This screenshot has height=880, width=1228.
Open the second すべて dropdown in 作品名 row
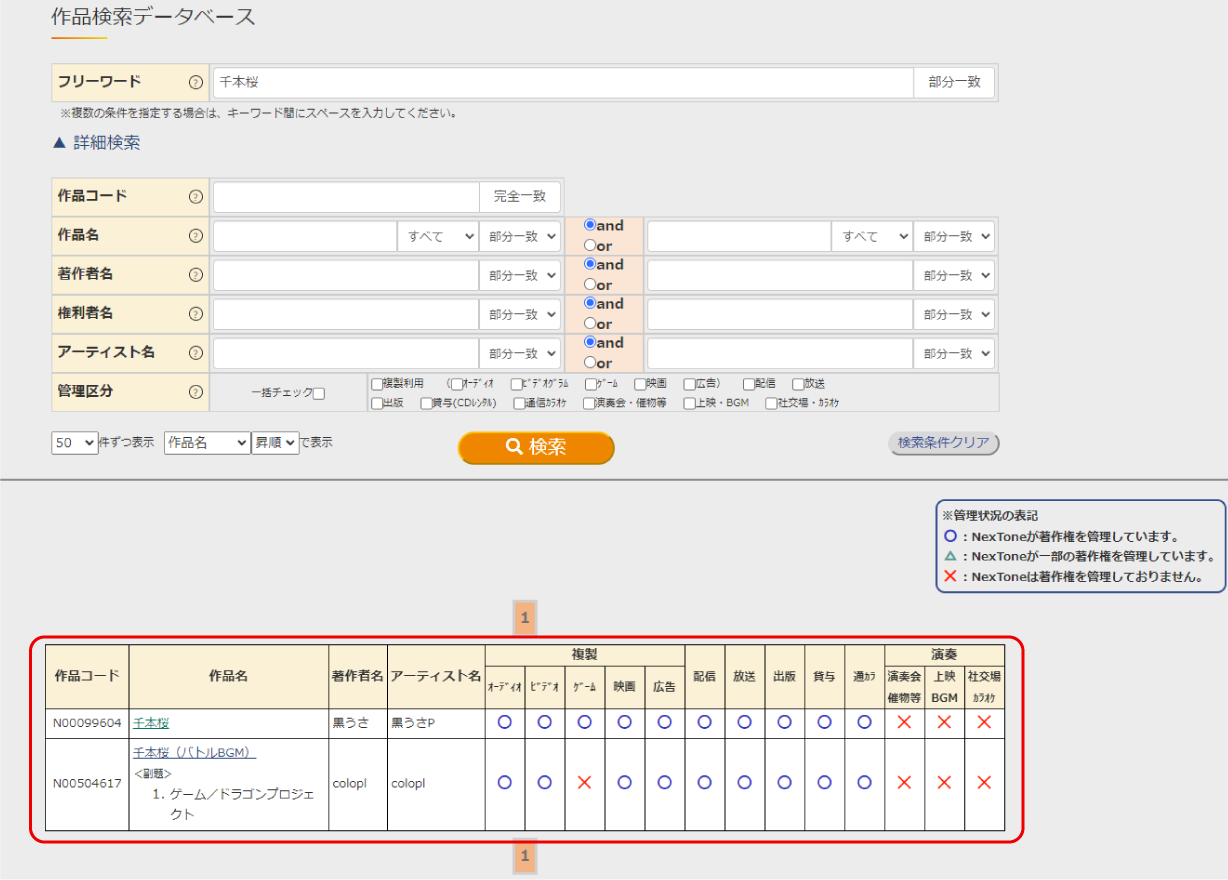click(x=872, y=236)
